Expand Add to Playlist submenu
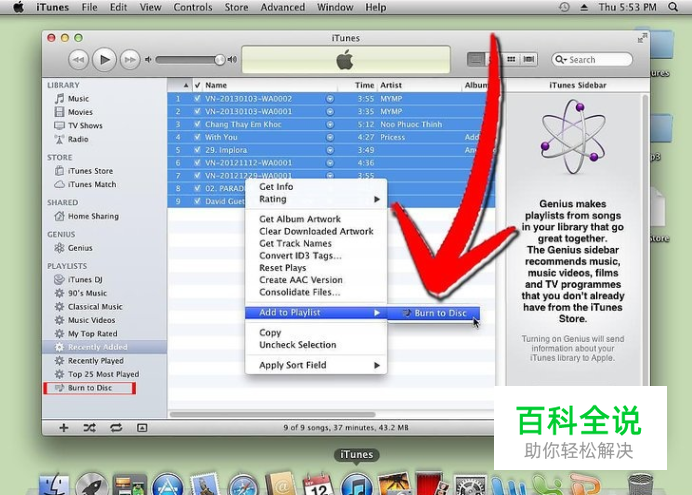Image resolution: width=692 pixels, height=495 pixels. coord(316,313)
